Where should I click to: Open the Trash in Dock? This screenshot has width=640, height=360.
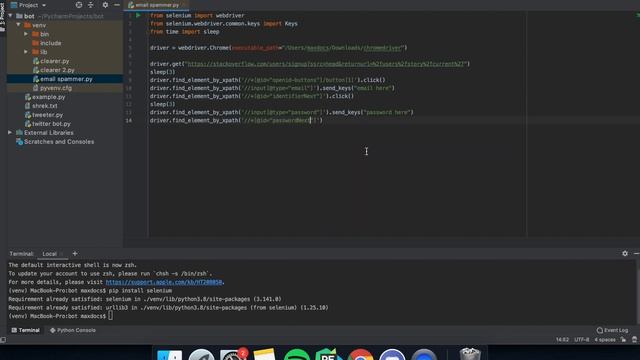pyautogui.click(x=470, y=354)
